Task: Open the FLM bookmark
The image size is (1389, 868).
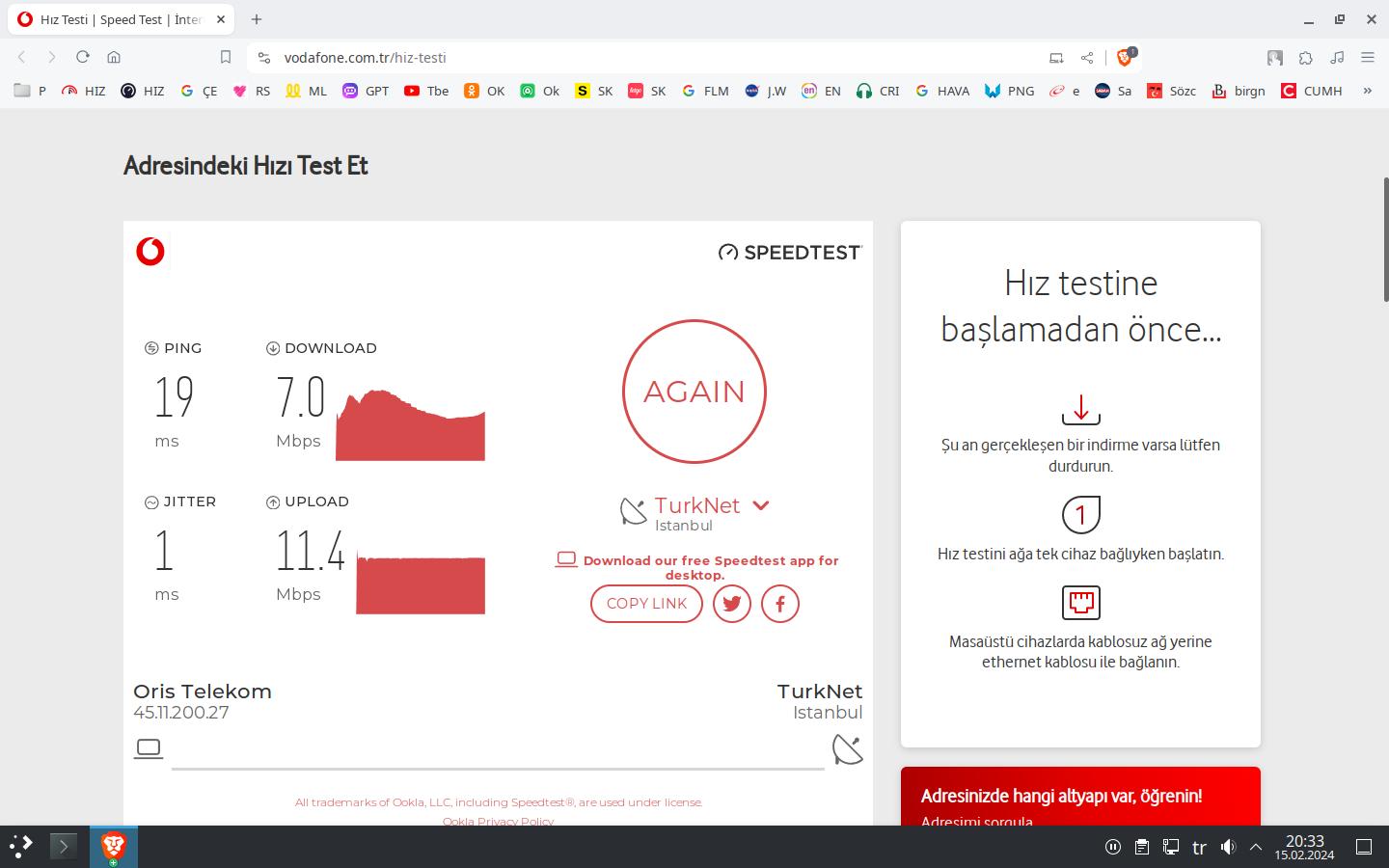Action: tap(705, 91)
